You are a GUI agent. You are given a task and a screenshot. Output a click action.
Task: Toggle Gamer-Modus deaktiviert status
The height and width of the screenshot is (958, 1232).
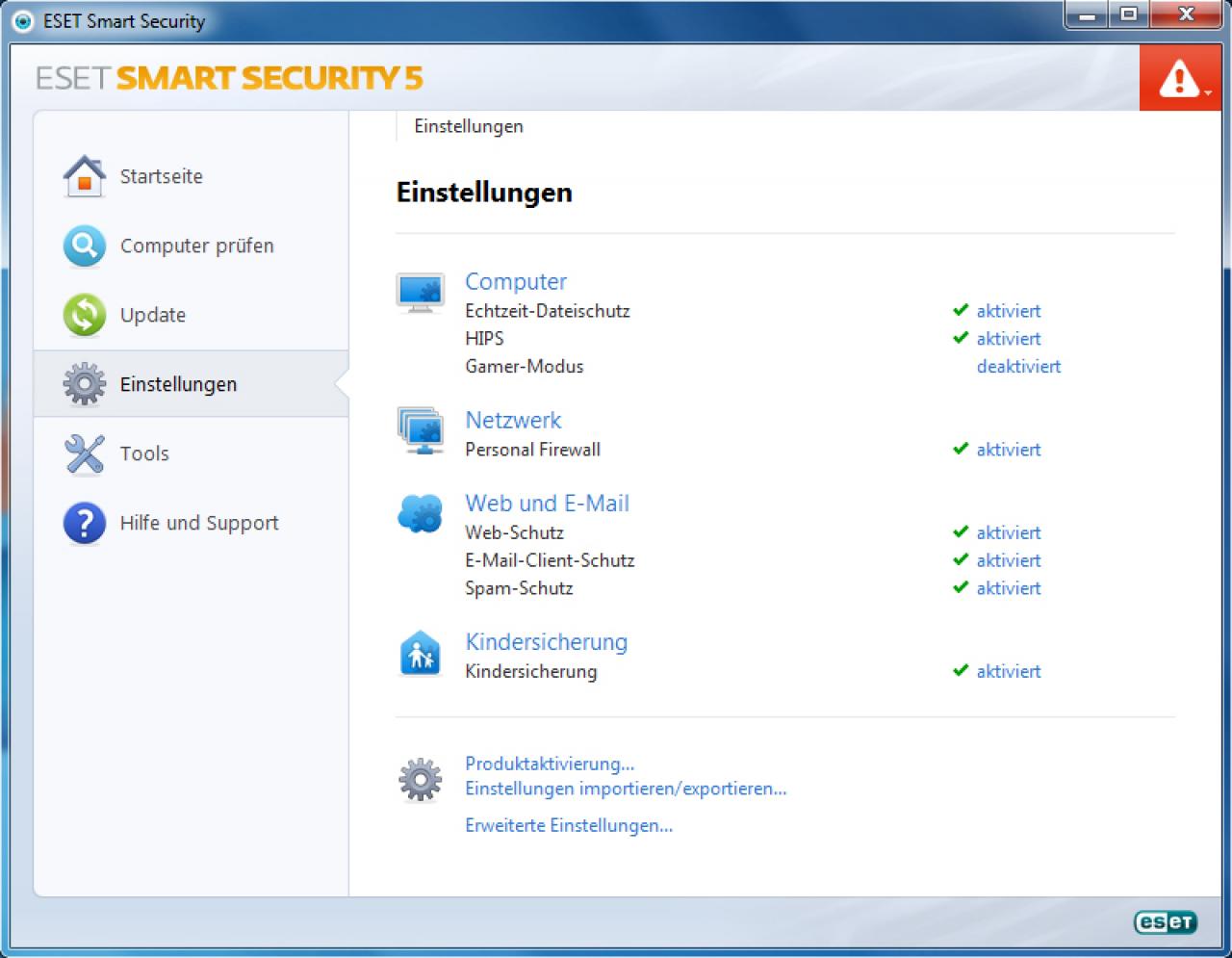[1018, 367]
